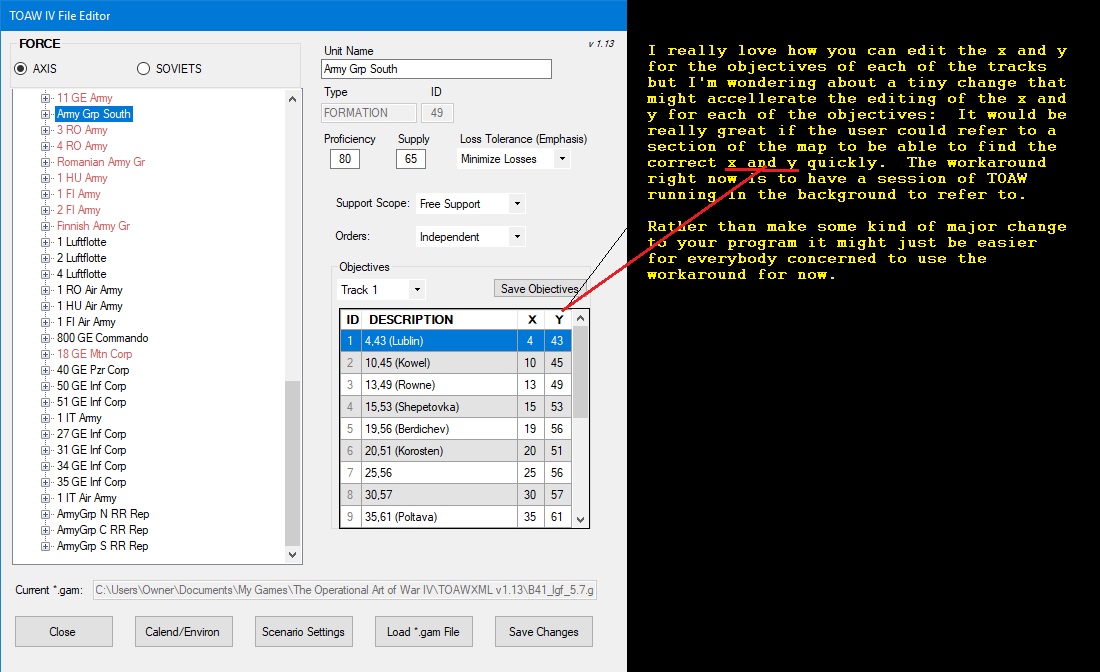Click the X value 25 cell
Image resolution: width=1100 pixels, height=672 pixels.
coord(530,473)
